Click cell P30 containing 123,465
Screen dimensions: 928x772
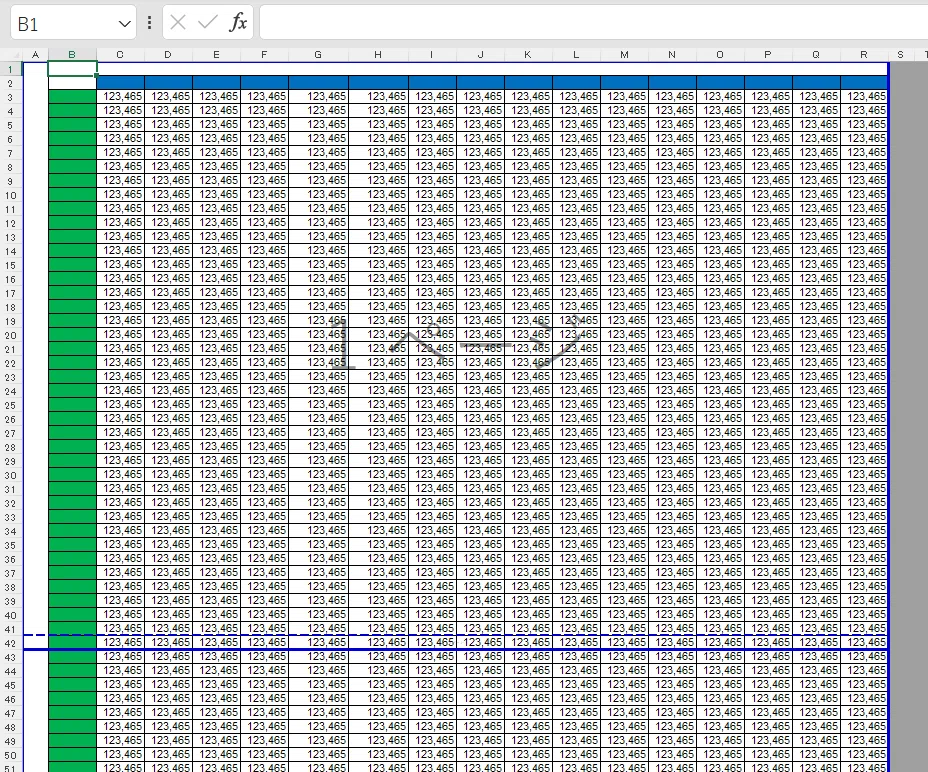click(x=768, y=474)
